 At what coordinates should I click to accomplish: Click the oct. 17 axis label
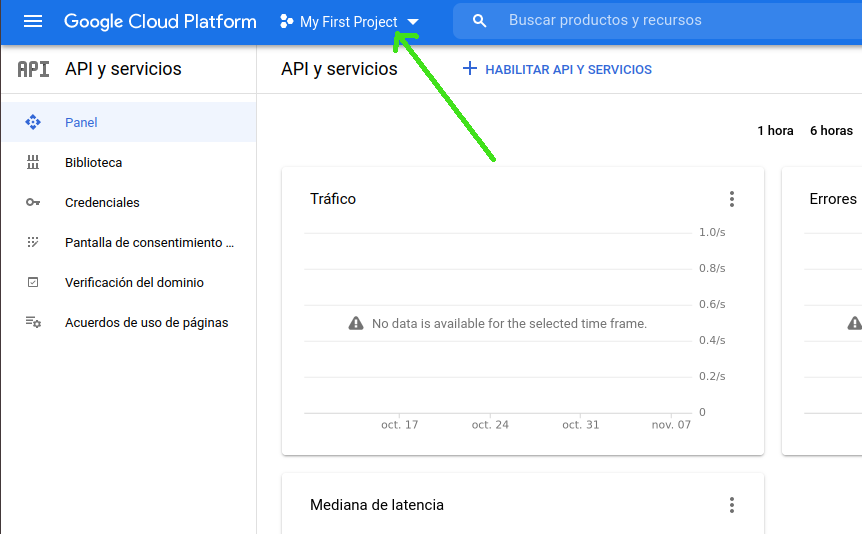400,425
